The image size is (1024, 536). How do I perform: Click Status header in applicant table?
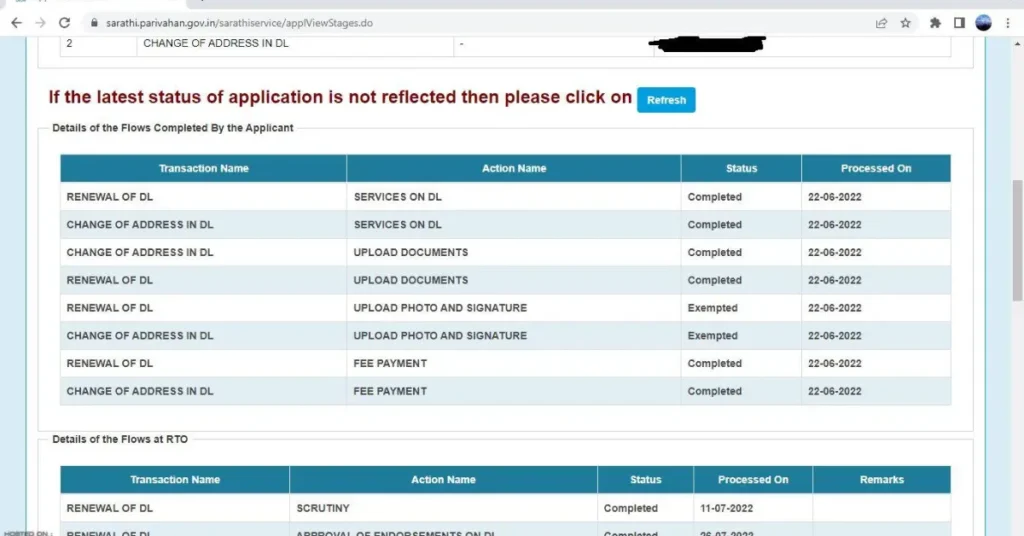[x=741, y=168]
